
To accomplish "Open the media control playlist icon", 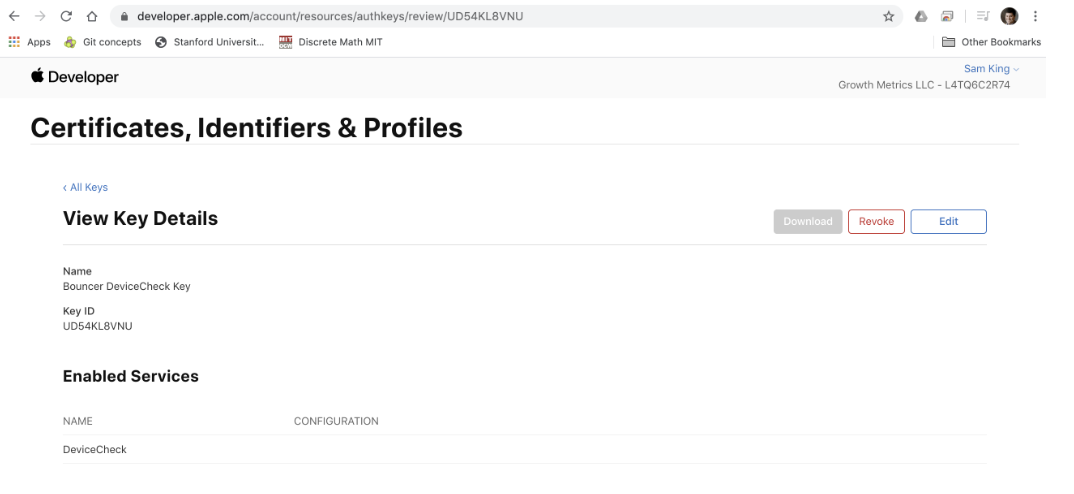I will tap(983, 16).
